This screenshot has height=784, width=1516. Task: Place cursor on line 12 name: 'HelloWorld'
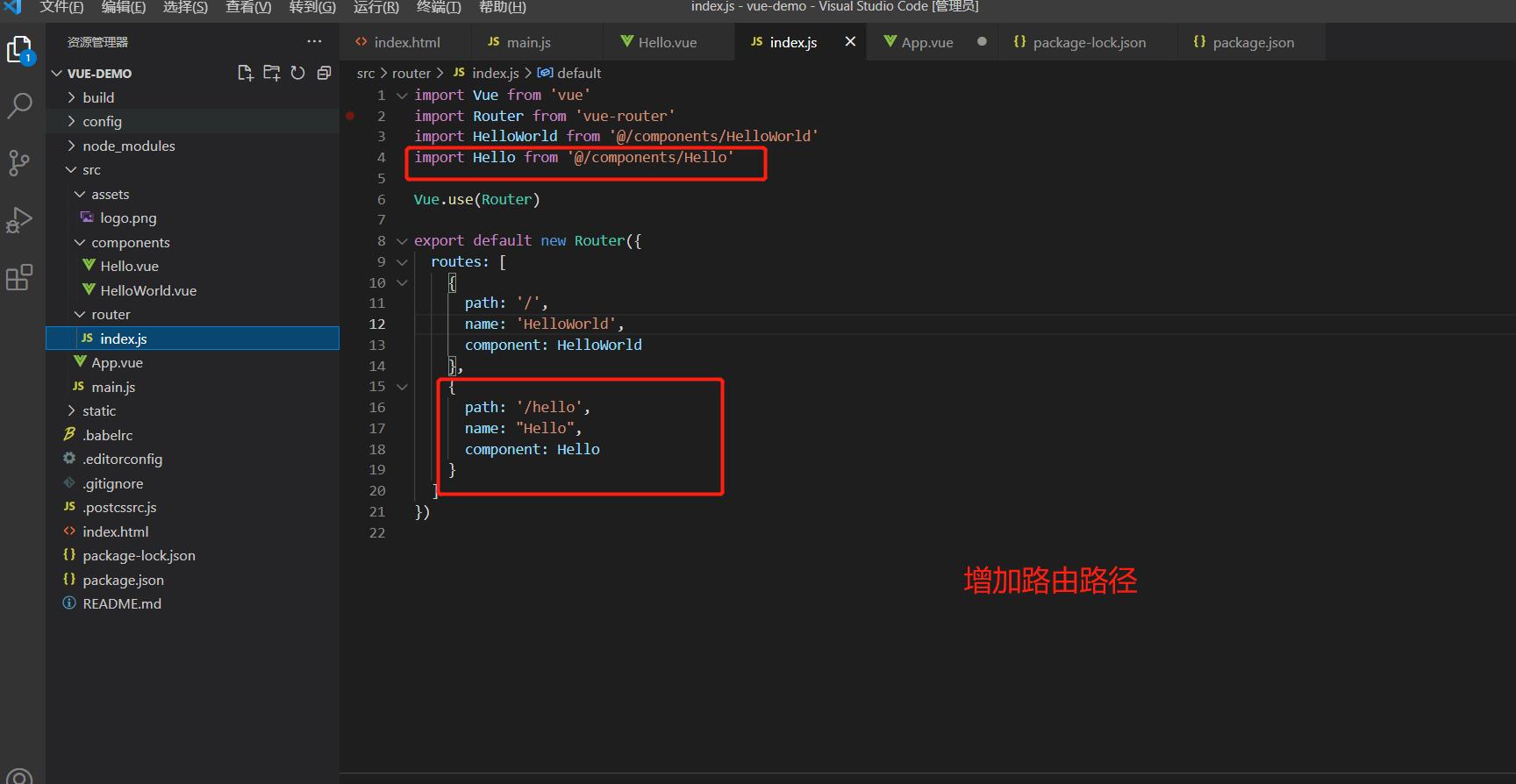coord(544,324)
